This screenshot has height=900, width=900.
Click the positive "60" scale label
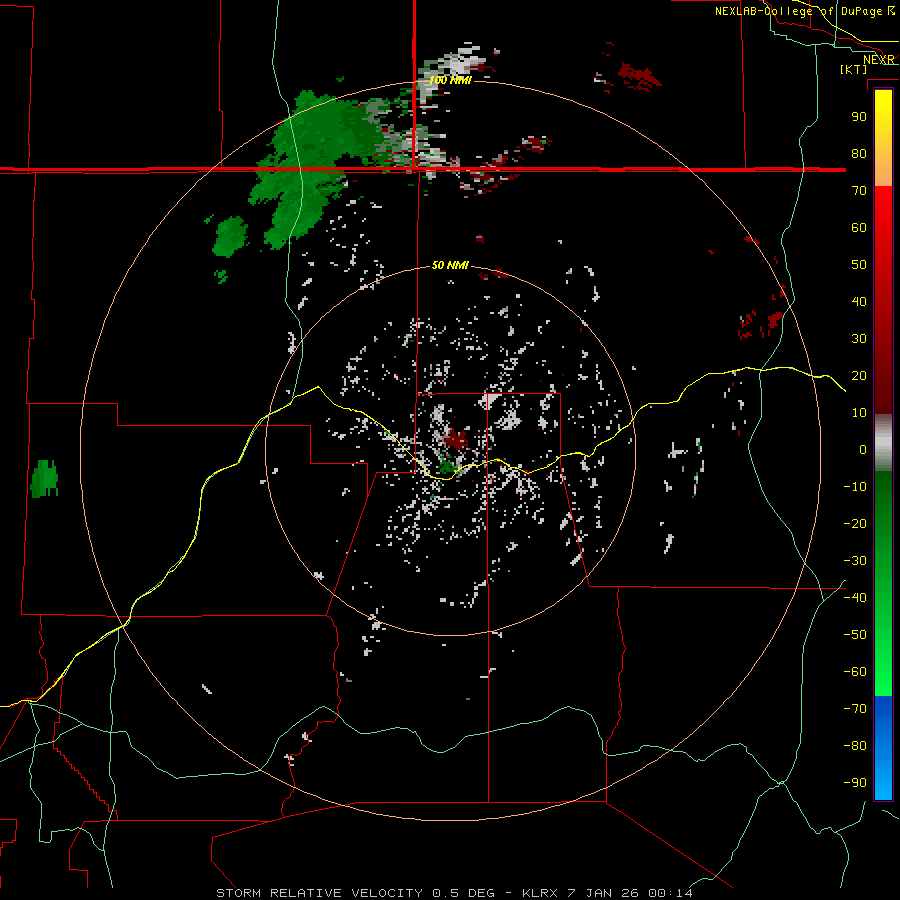point(859,227)
